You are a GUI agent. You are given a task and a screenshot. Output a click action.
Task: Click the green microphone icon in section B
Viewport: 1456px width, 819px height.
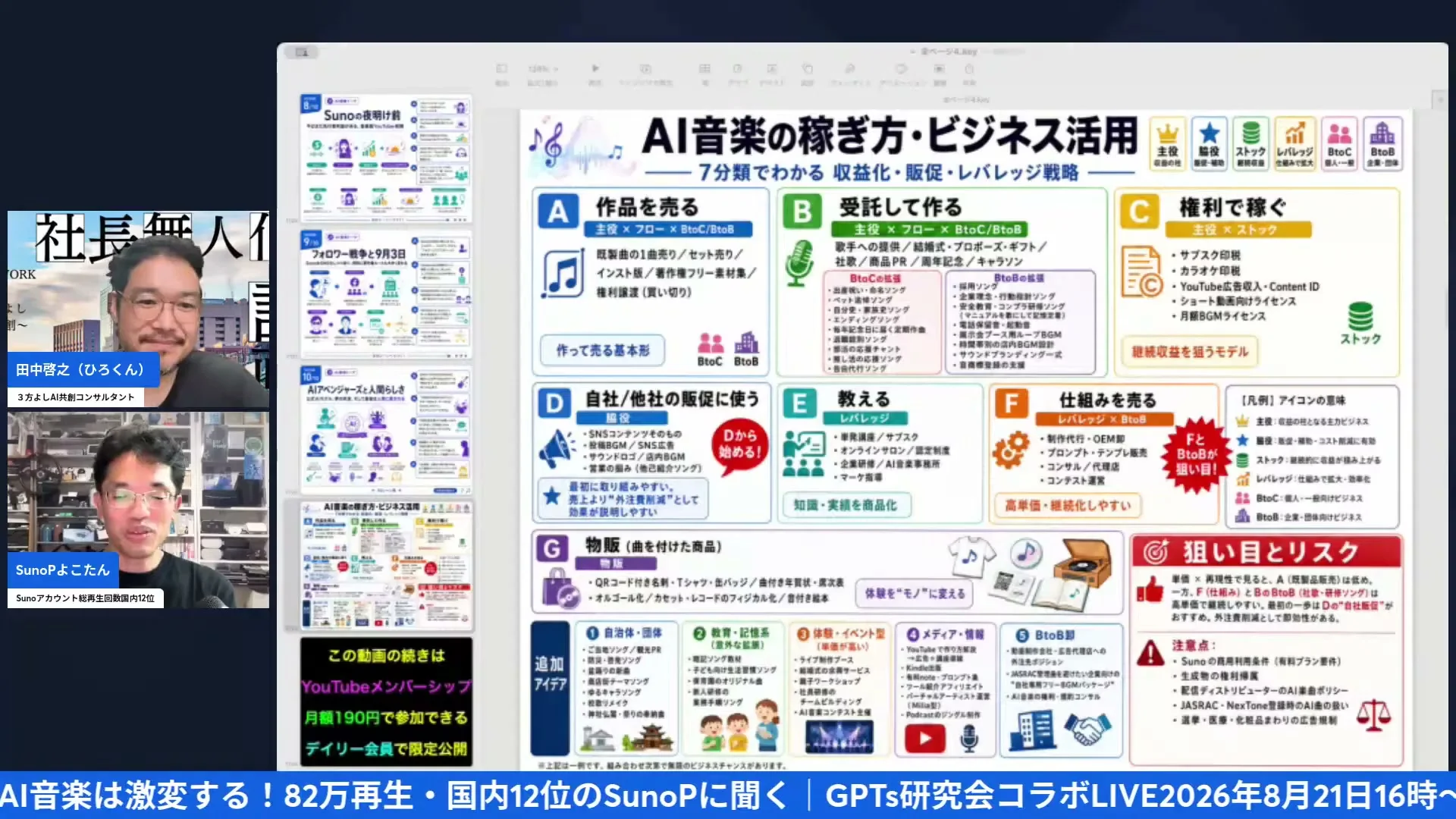click(799, 263)
